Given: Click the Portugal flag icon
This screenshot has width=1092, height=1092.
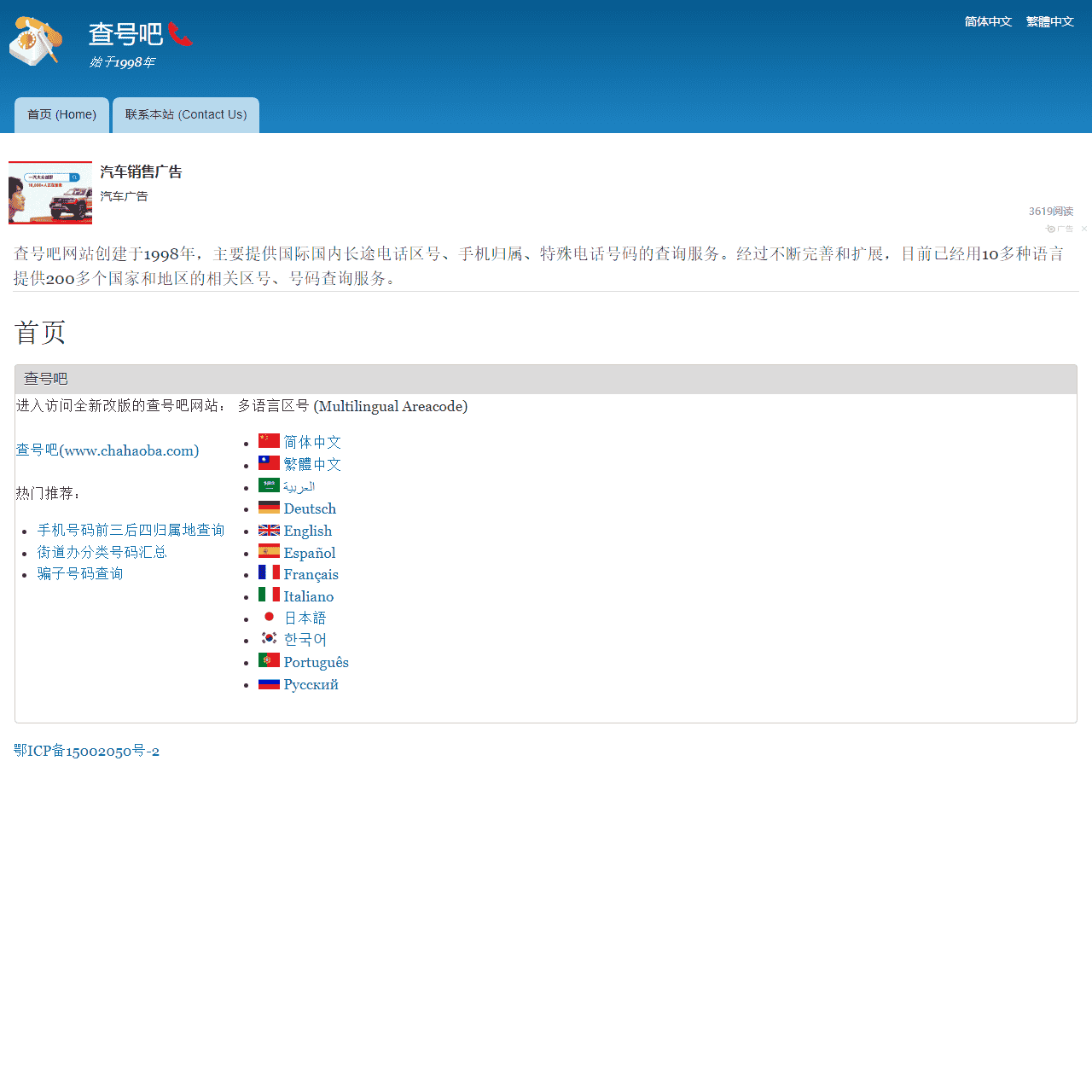Looking at the screenshot, I should coord(269,660).
